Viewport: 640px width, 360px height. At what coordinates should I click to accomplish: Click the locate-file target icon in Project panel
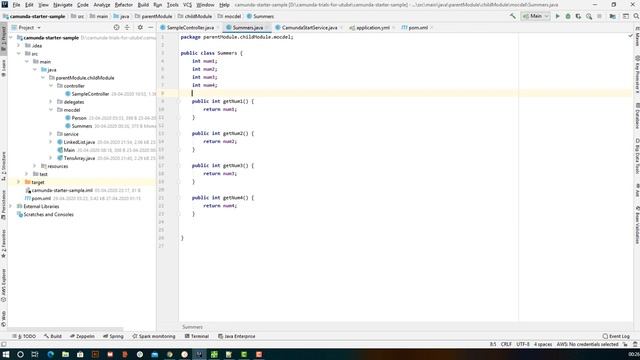[116, 27]
